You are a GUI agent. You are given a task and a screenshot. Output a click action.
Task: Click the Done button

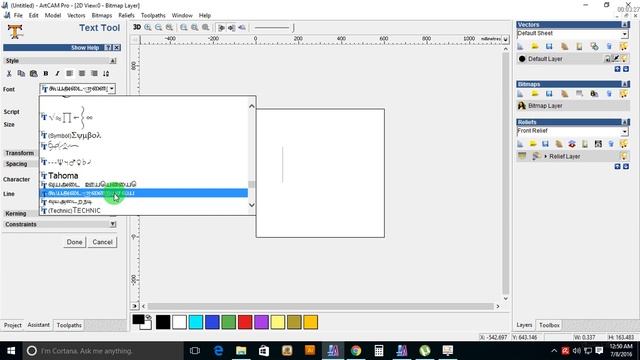click(x=74, y=242)
